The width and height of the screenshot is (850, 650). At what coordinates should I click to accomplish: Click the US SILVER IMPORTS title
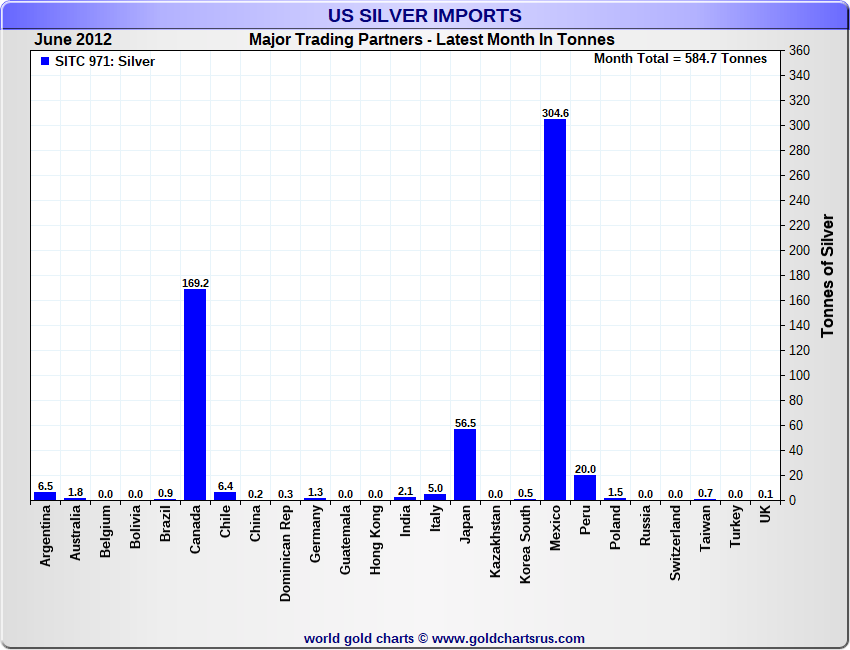tap(425, 16)
